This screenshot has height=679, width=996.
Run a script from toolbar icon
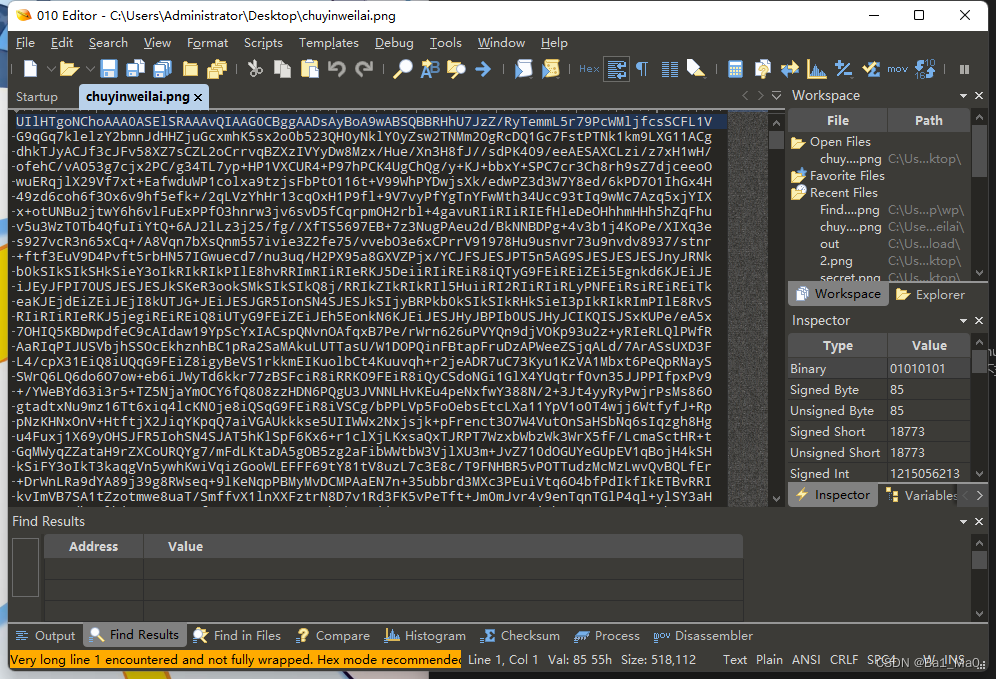[523, 69]
